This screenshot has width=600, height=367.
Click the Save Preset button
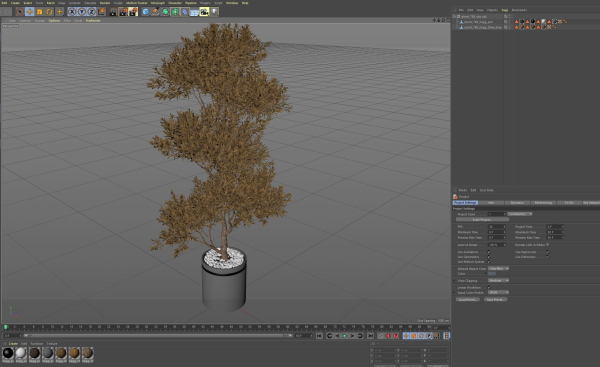tap(495, 299)
